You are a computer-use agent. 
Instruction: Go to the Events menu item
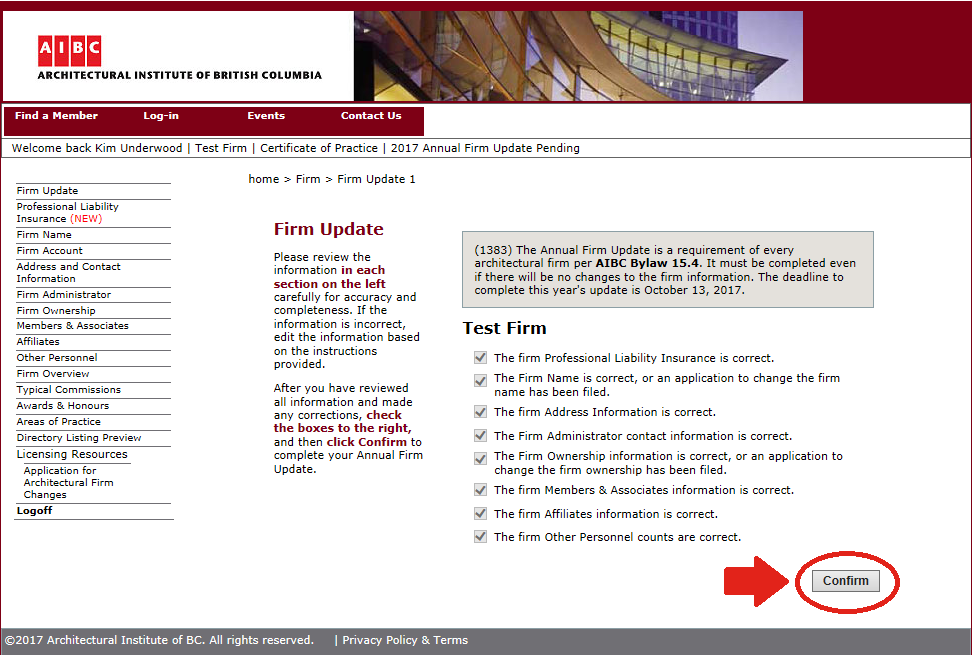tap(266, 116)
